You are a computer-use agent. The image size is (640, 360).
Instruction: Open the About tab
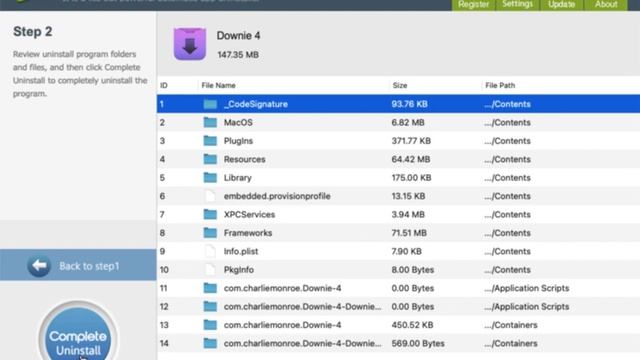point(606,4)
